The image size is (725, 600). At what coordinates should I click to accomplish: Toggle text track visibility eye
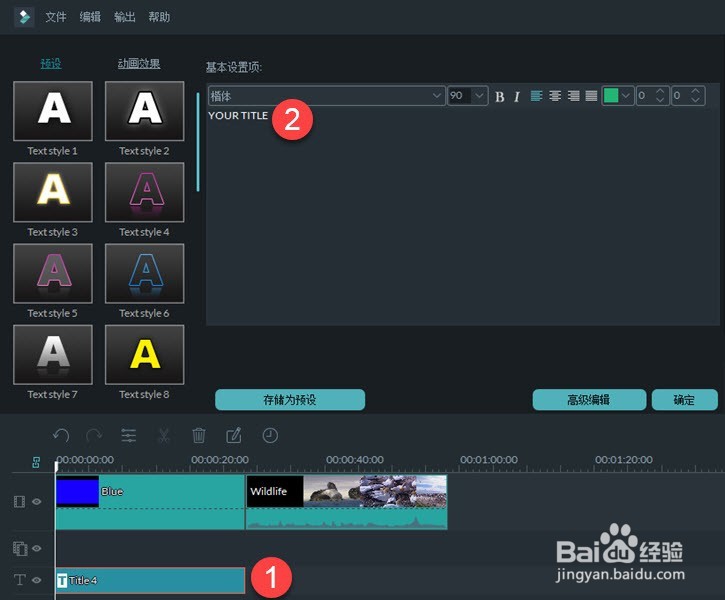click(37, 580)
